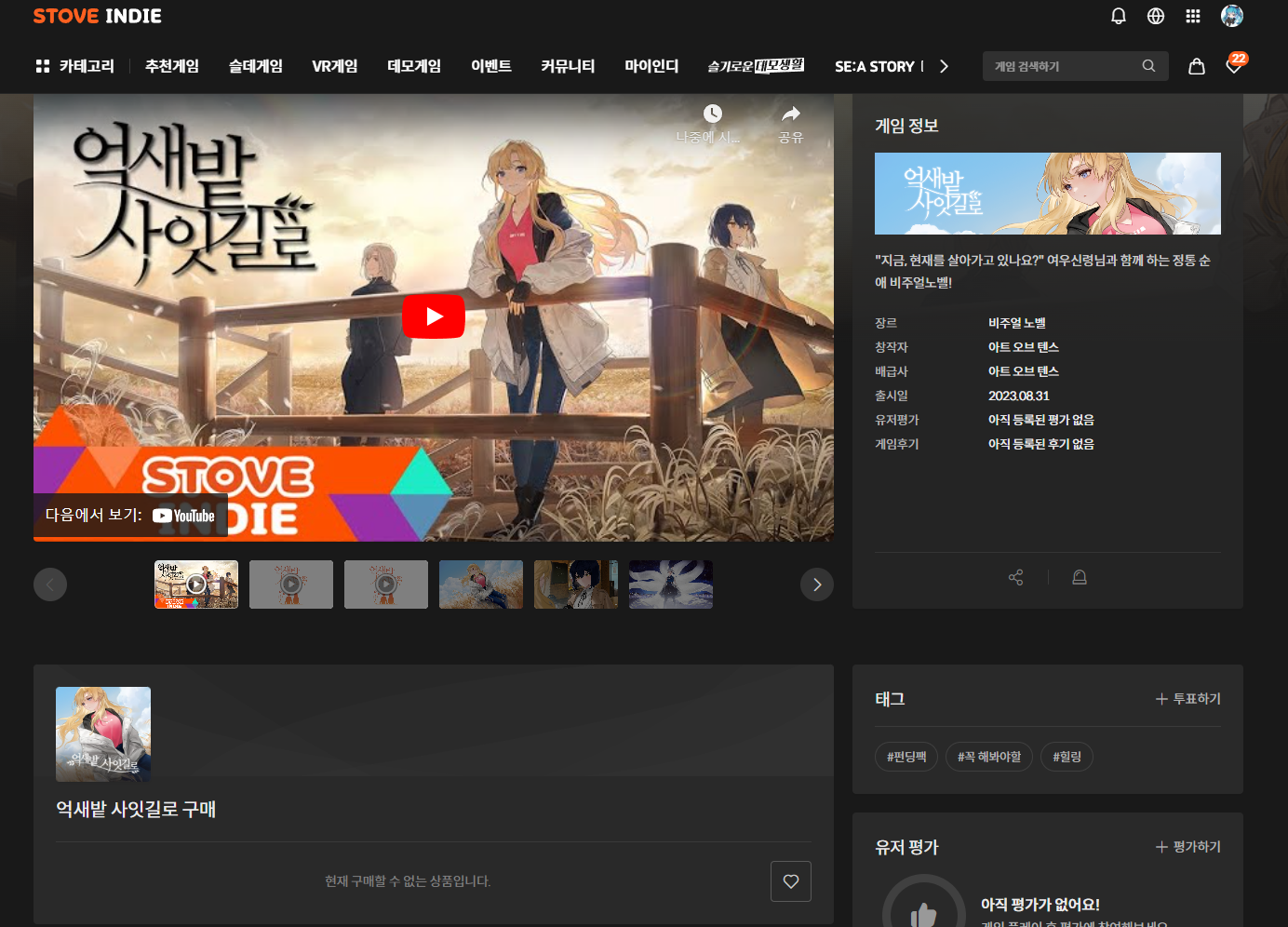Play the video with red YouTube button
Screen dimensions: 1288x927
[x=434, y=316]
